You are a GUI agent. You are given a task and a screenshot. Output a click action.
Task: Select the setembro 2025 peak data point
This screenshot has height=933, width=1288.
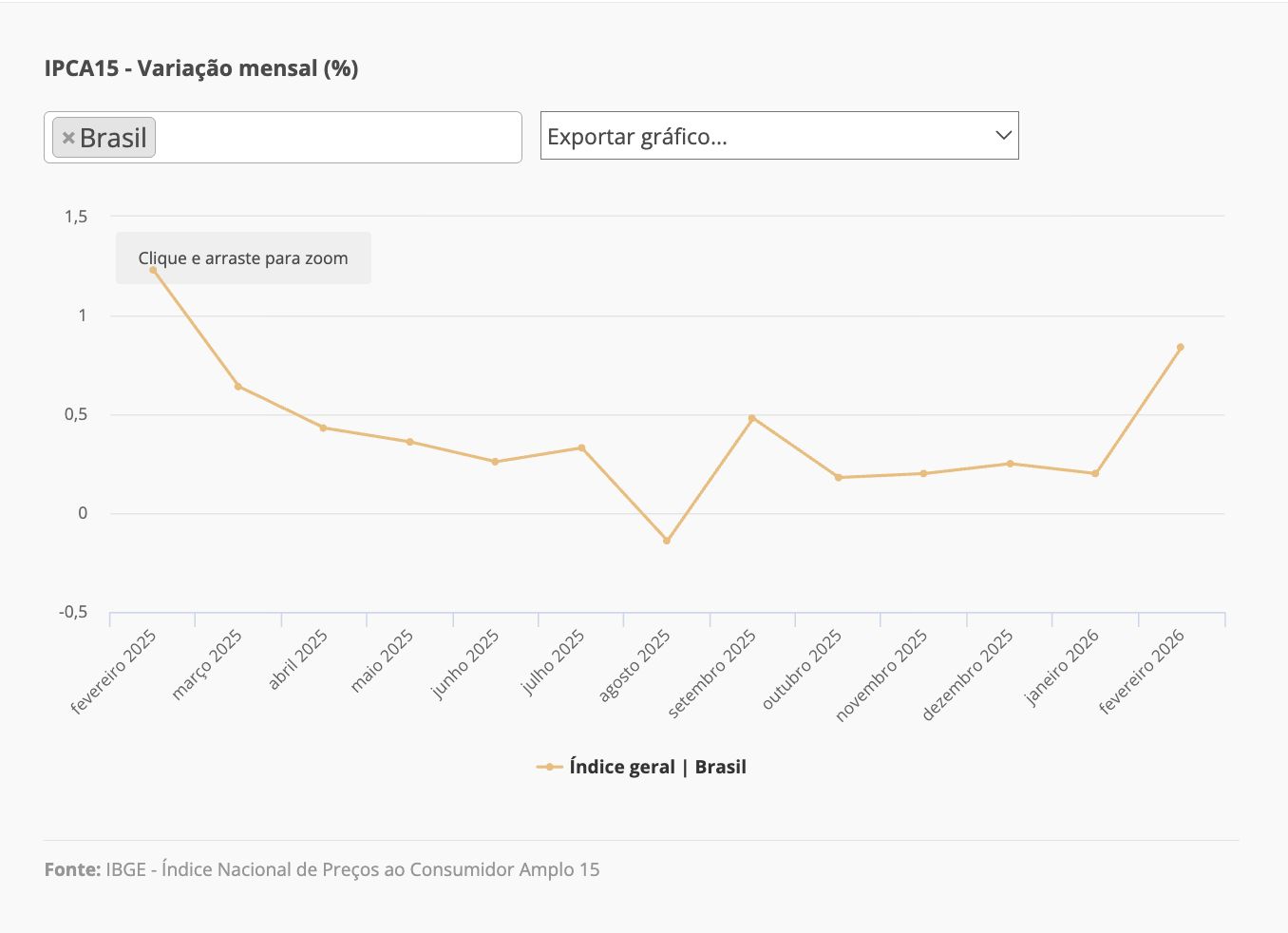coord(752,418)
